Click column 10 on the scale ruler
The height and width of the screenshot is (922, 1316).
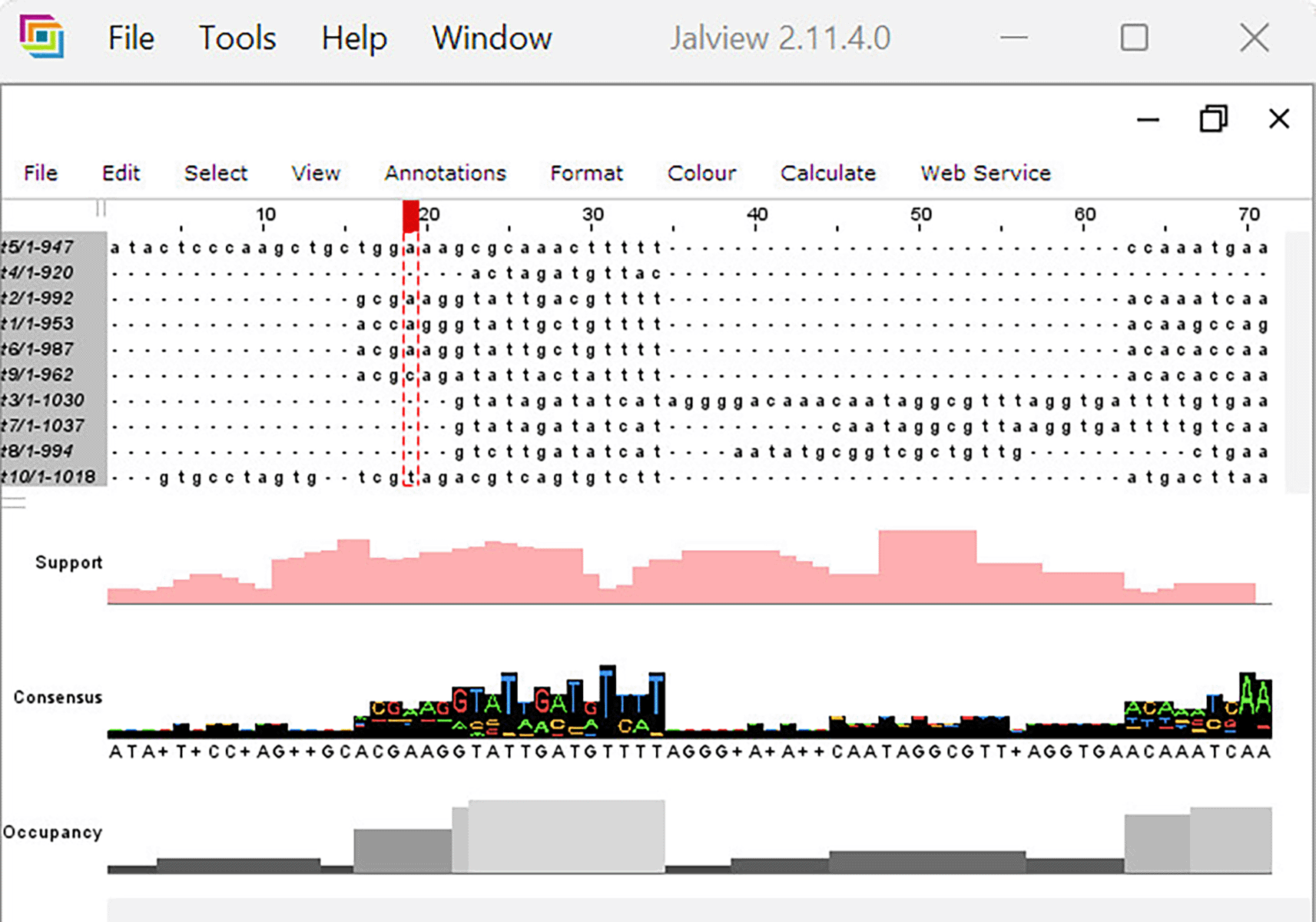(x=266, y=214)
